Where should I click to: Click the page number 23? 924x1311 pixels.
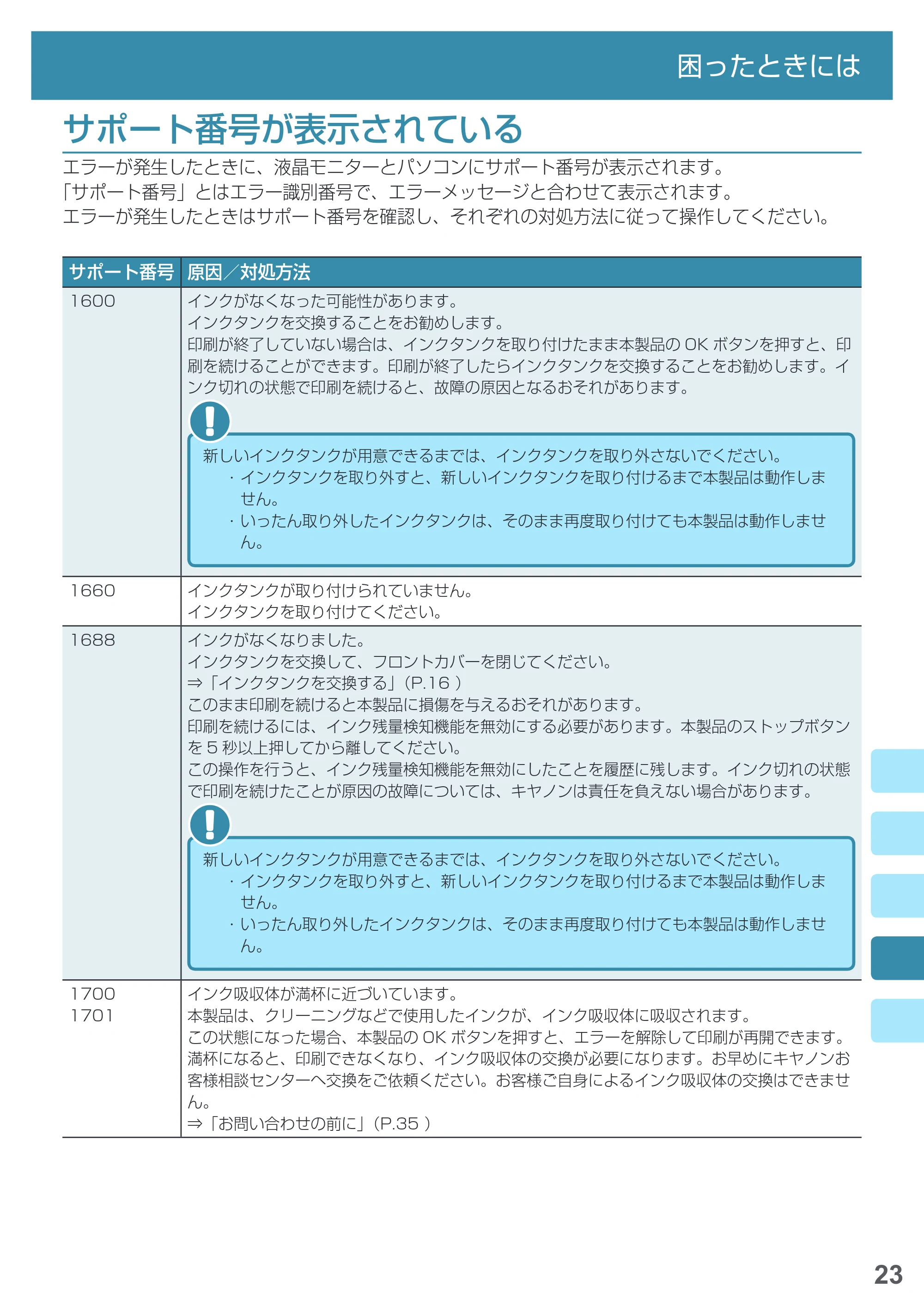(888, 1275)
